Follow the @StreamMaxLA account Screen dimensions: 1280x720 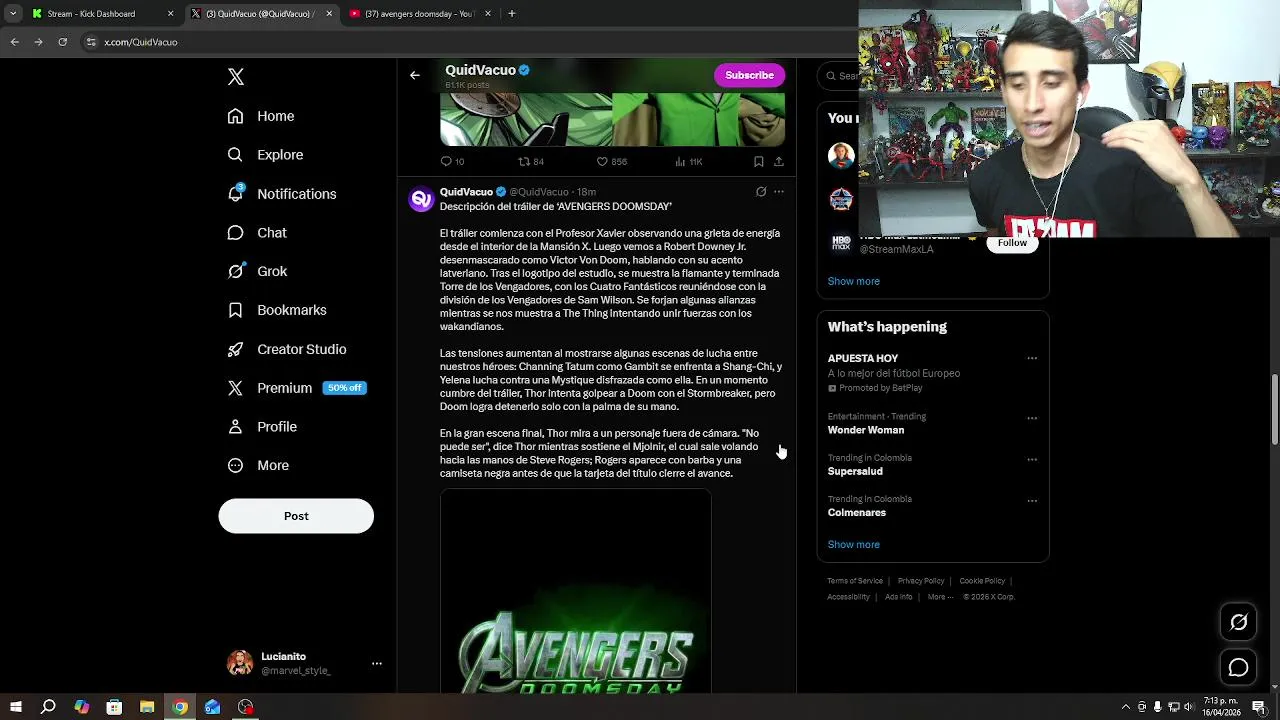click(1012, 243)
